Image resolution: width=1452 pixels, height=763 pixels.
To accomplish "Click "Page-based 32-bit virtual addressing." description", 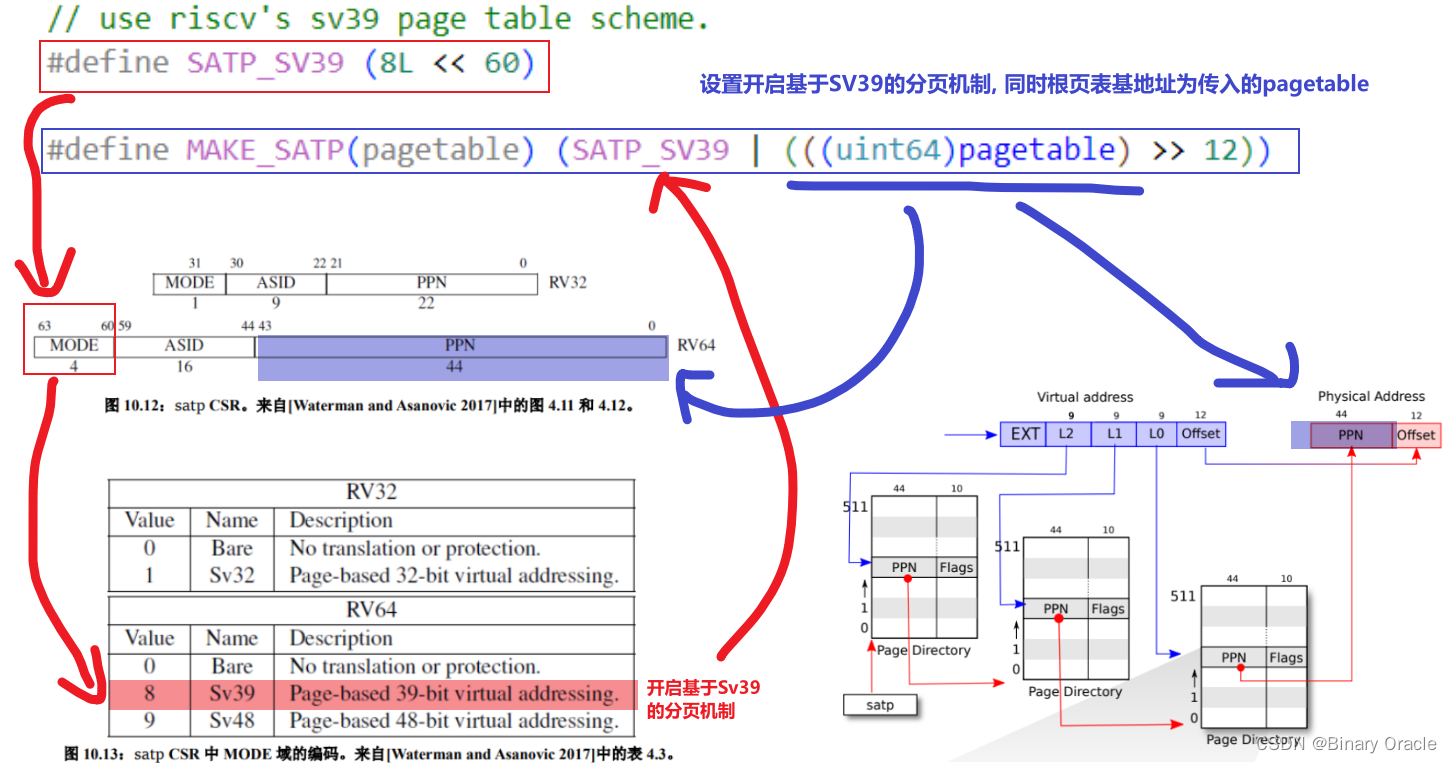I will (x=454, y=576).
